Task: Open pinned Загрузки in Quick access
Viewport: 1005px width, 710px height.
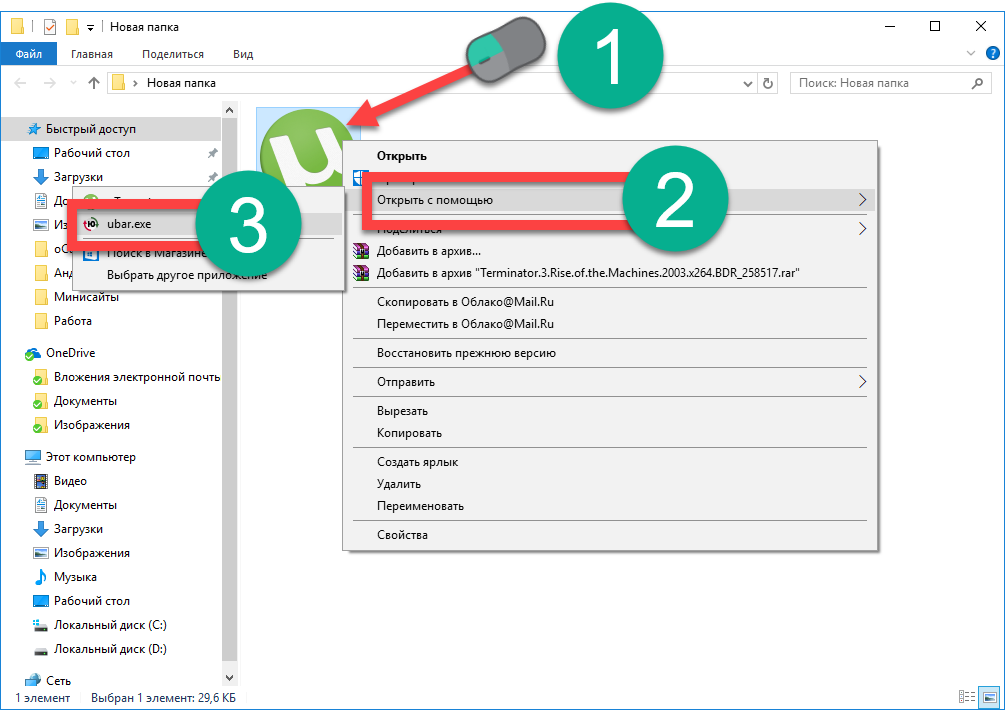Action: click(78, 177)
